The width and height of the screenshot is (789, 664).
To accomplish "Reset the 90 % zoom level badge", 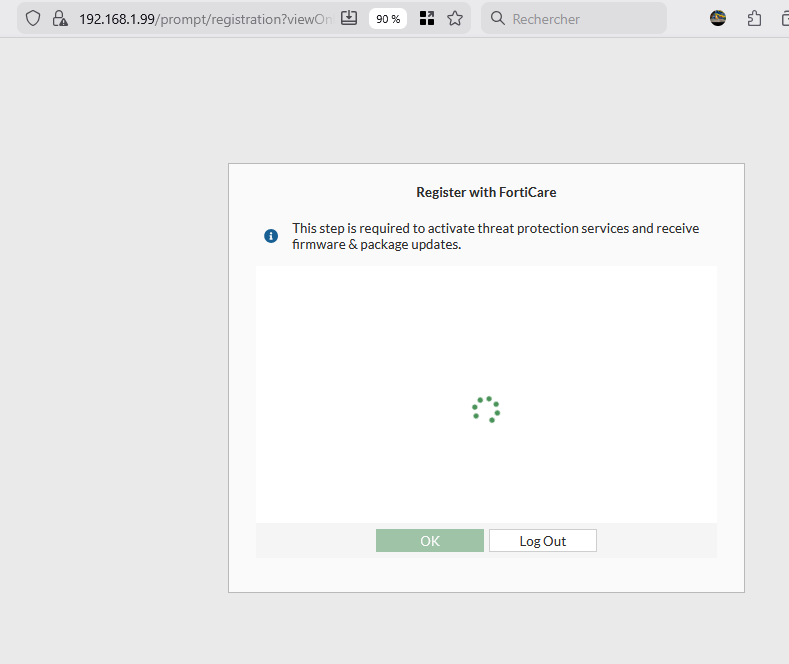I will tap(388, 19).
